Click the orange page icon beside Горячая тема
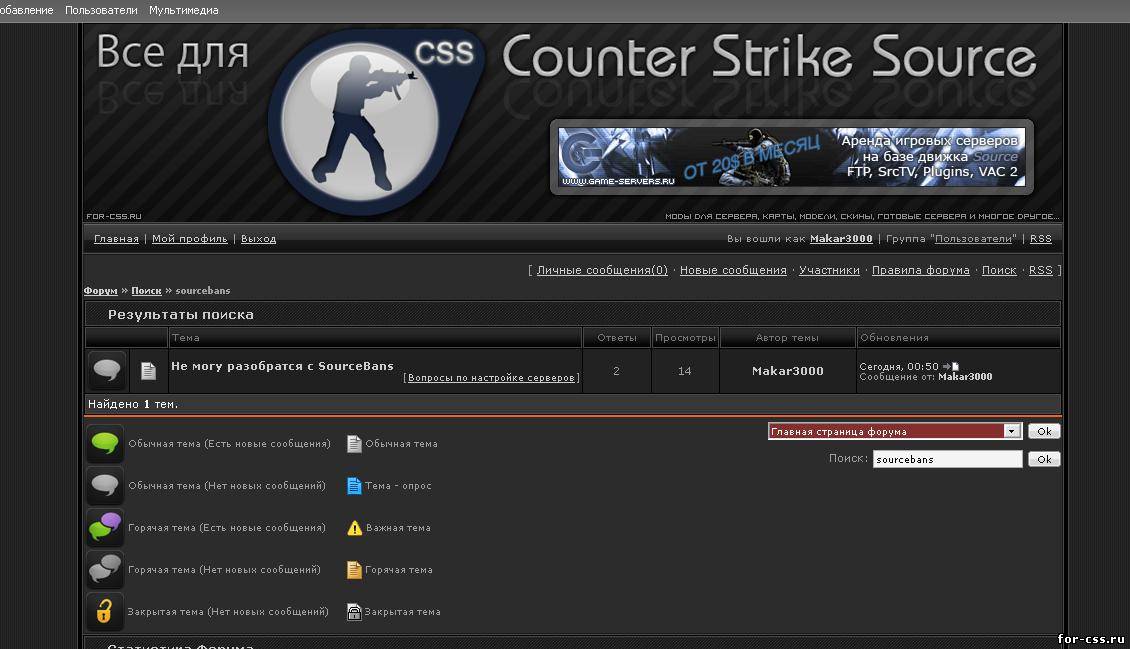The height and width of the screenshot is (649, 1130). click(x=354, y=570)
